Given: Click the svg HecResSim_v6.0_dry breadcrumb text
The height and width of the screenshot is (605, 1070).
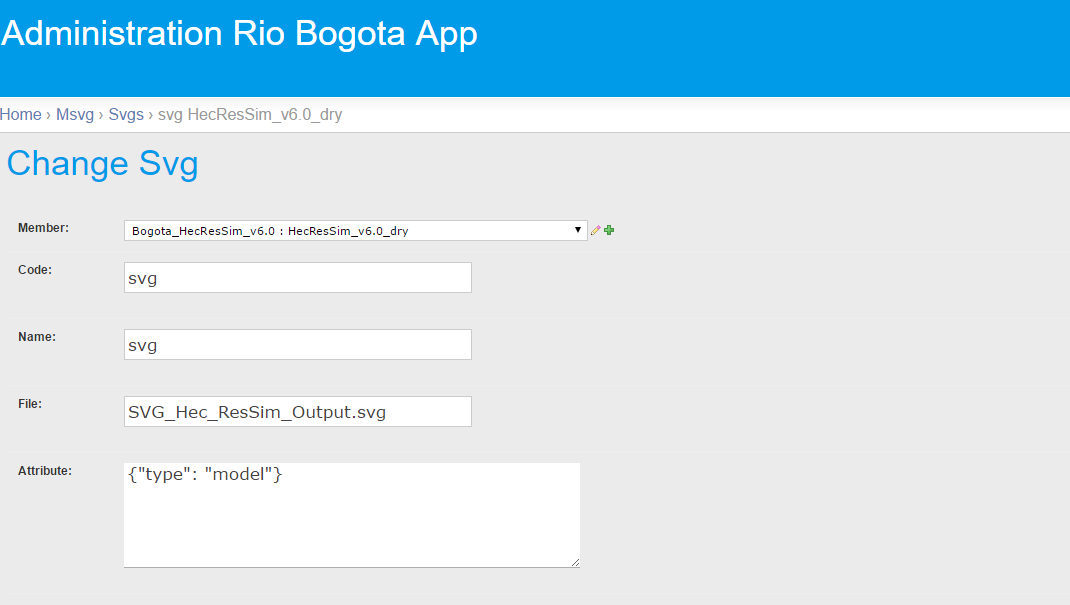Looking at the screenshot, I should [x=250, y=115].
